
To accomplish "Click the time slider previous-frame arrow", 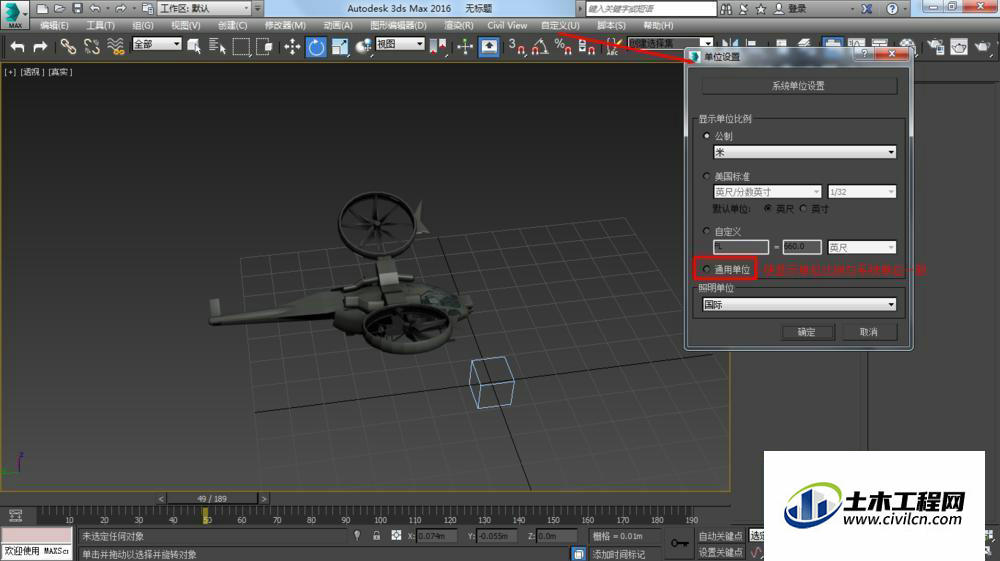I will [x=161, y=499].
